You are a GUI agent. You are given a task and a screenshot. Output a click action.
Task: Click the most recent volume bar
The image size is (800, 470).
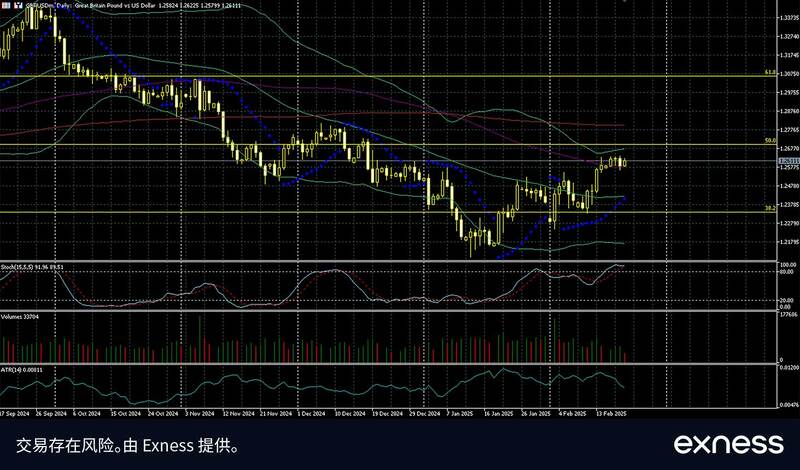626,357
